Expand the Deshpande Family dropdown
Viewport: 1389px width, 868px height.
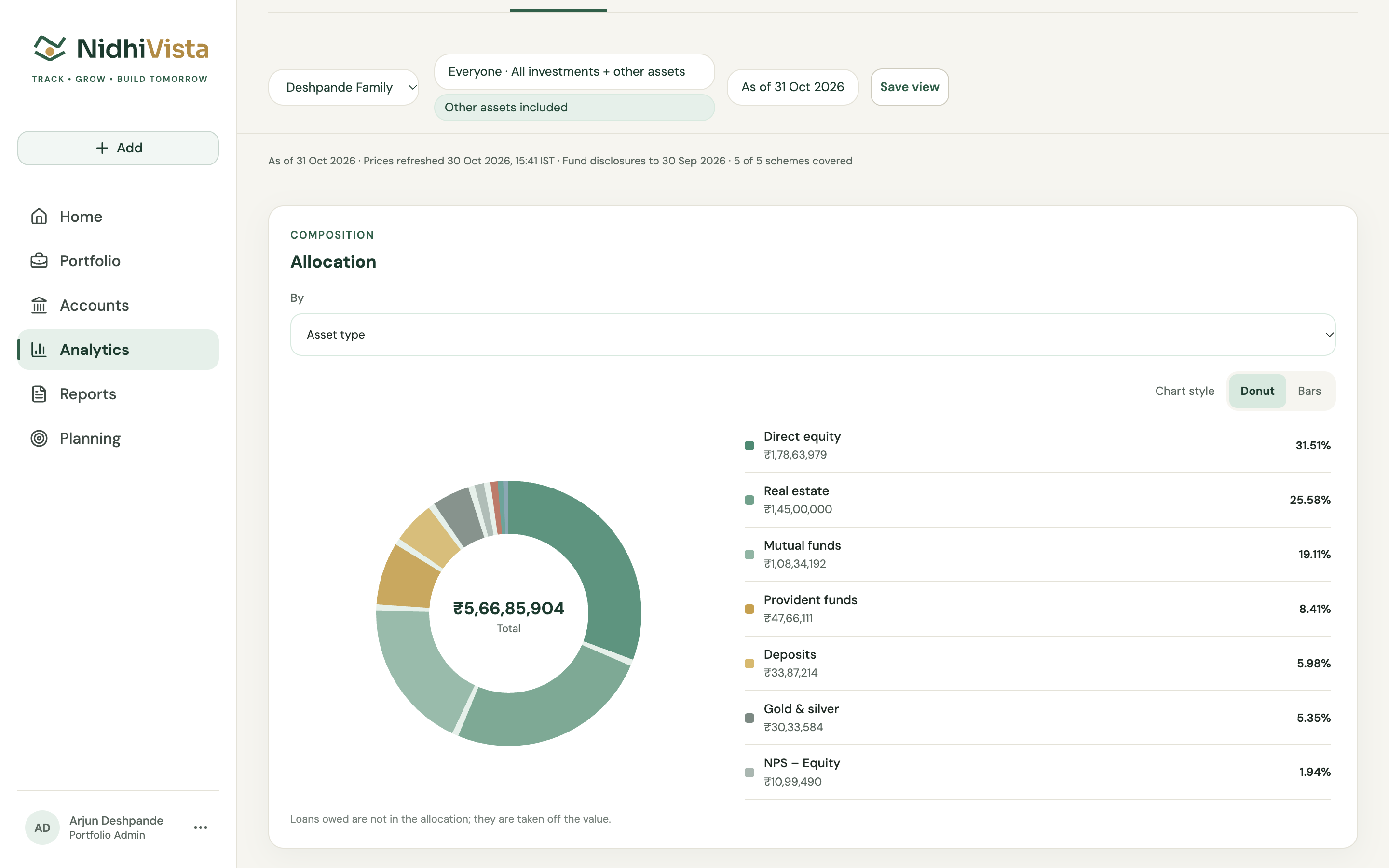pyautogui.click(x=343, y=87)
